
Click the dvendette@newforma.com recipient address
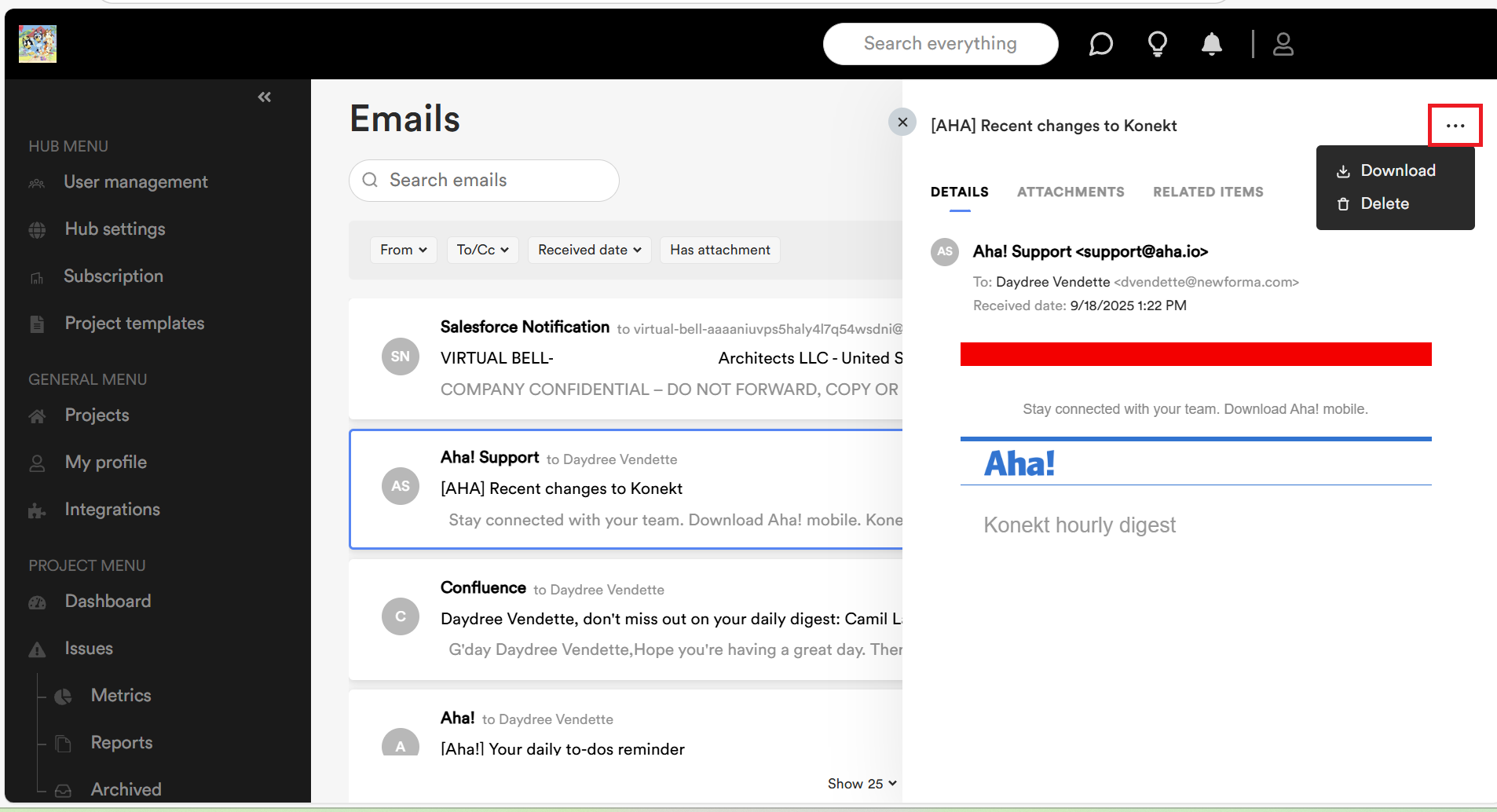[1206, 282]
